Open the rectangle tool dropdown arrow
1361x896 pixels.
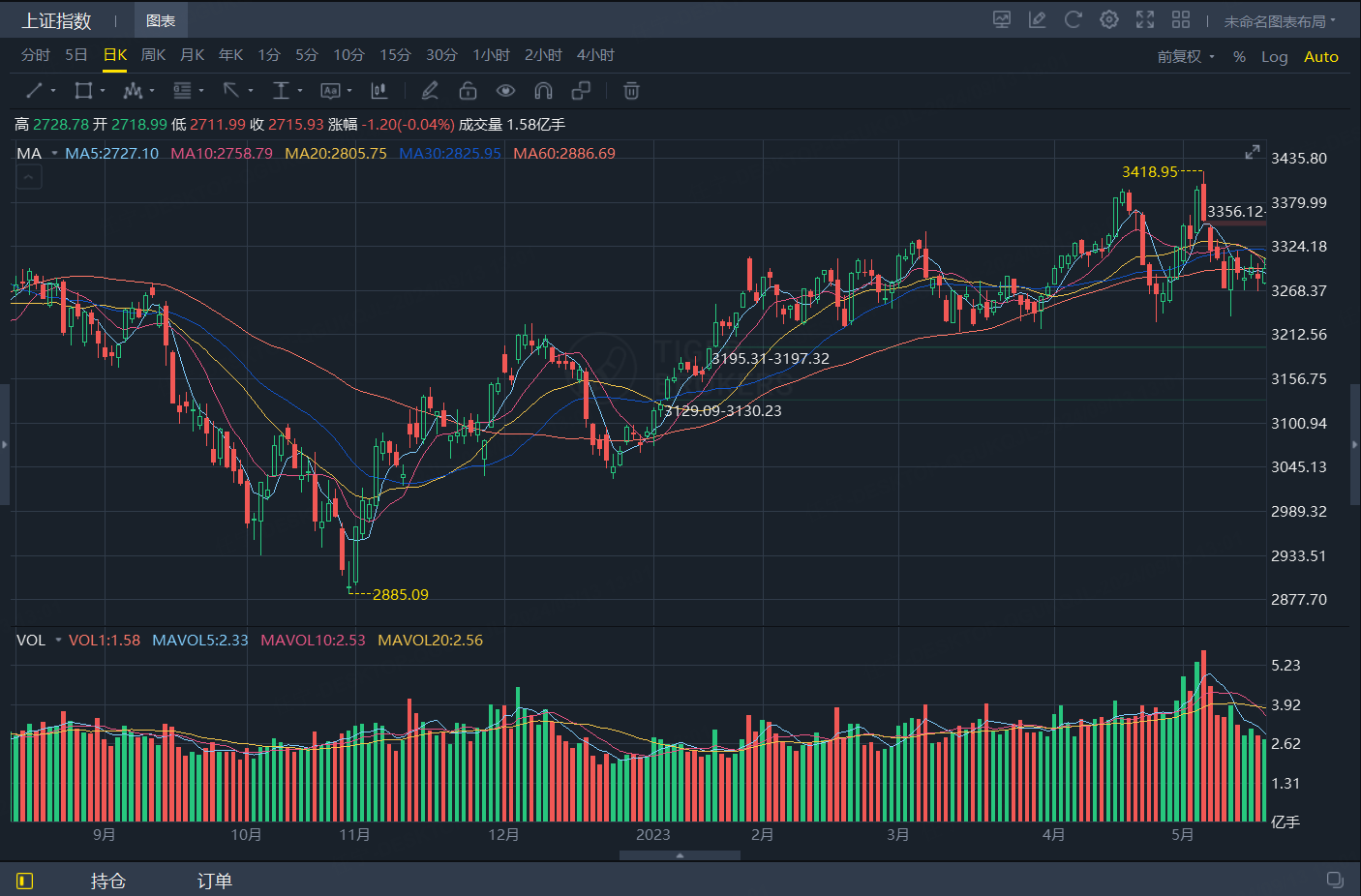[103, 91]
